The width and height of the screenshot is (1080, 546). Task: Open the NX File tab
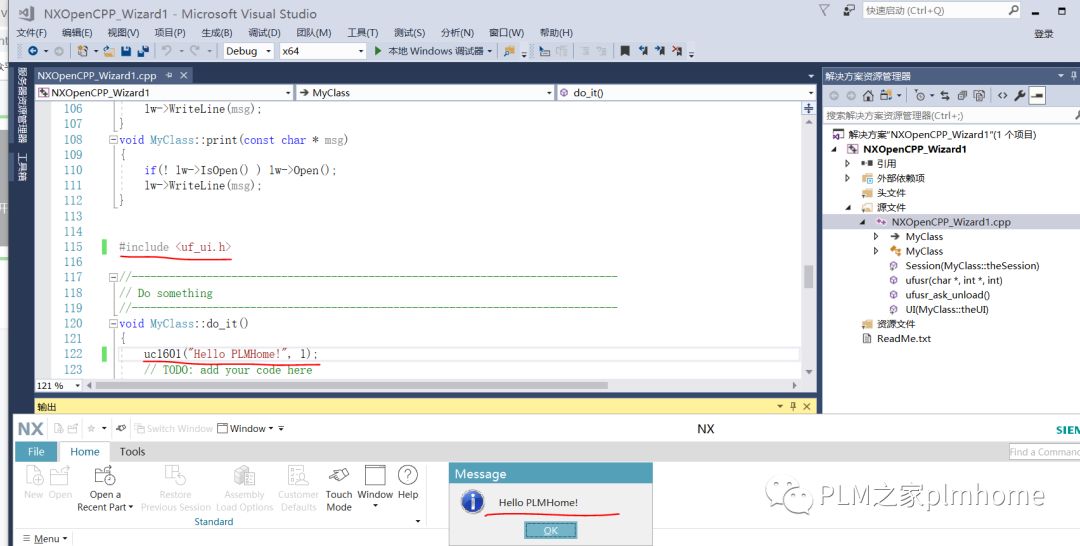(37, 452)
